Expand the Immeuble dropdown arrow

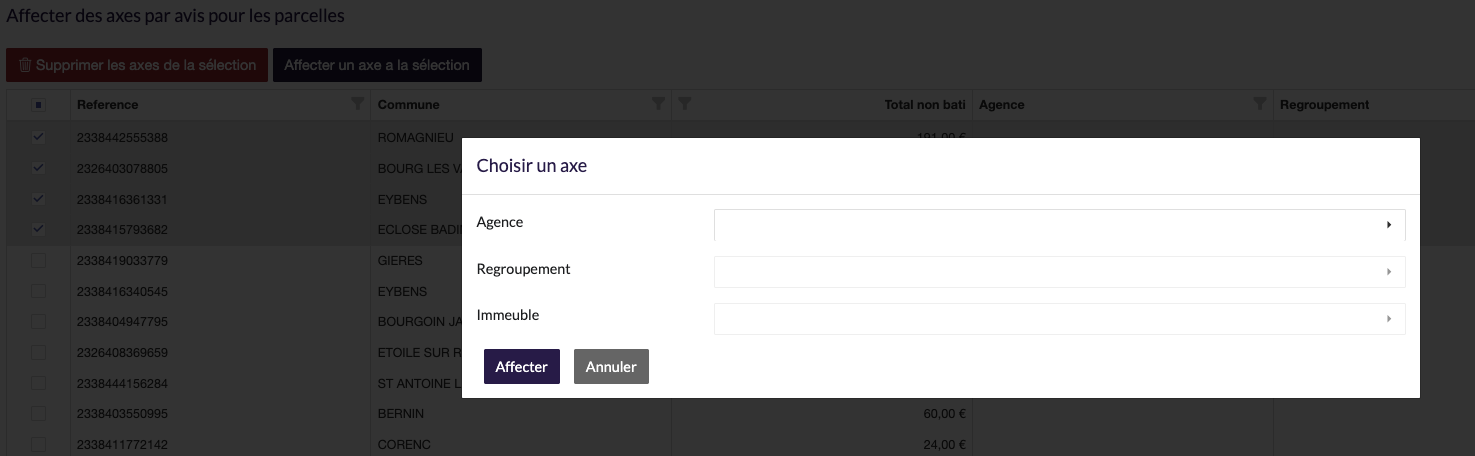pyautogui.click(x=1389, y=319)
